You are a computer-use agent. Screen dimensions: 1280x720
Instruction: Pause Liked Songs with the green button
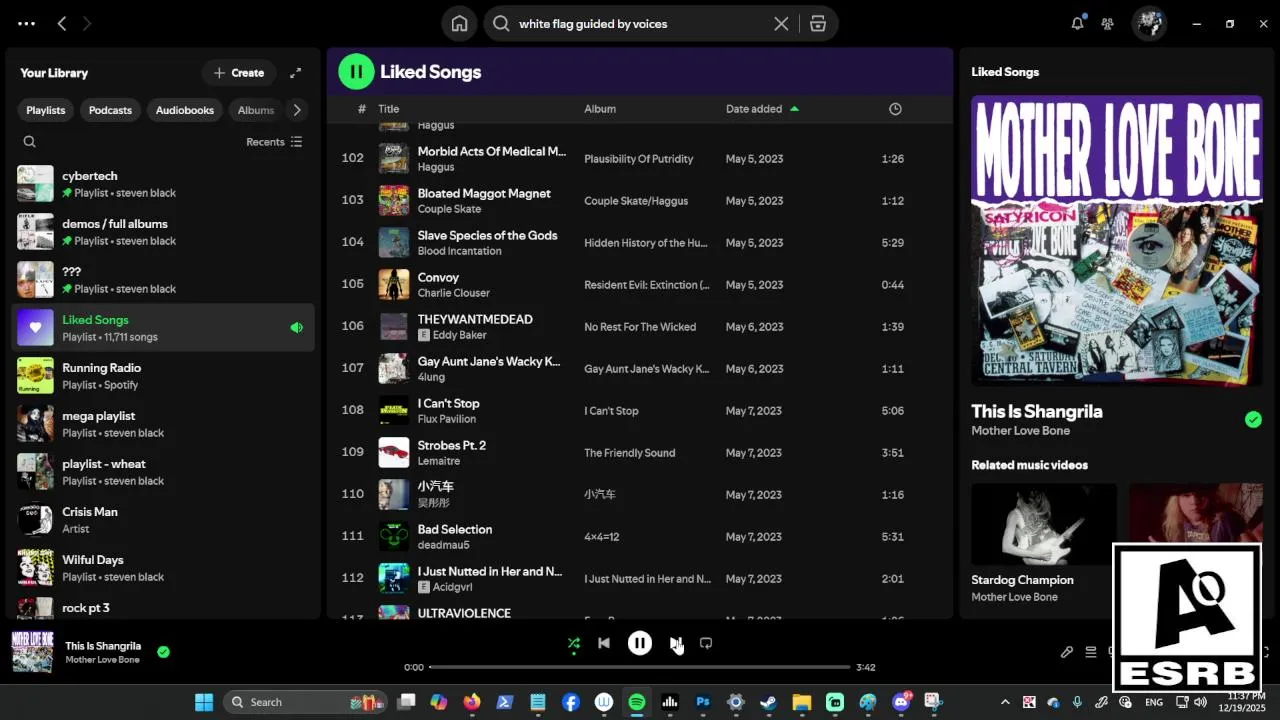point(356,72)
